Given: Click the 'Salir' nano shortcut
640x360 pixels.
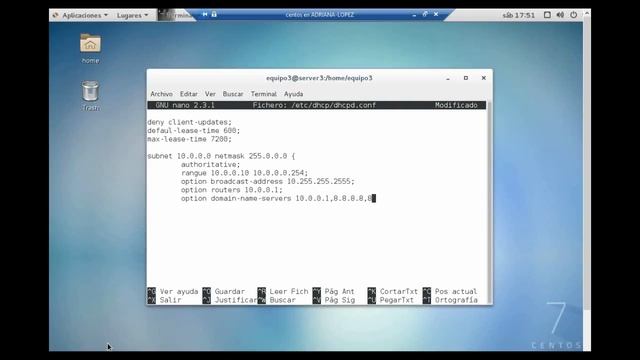Looking at the screenshot, I should [164, 300].
